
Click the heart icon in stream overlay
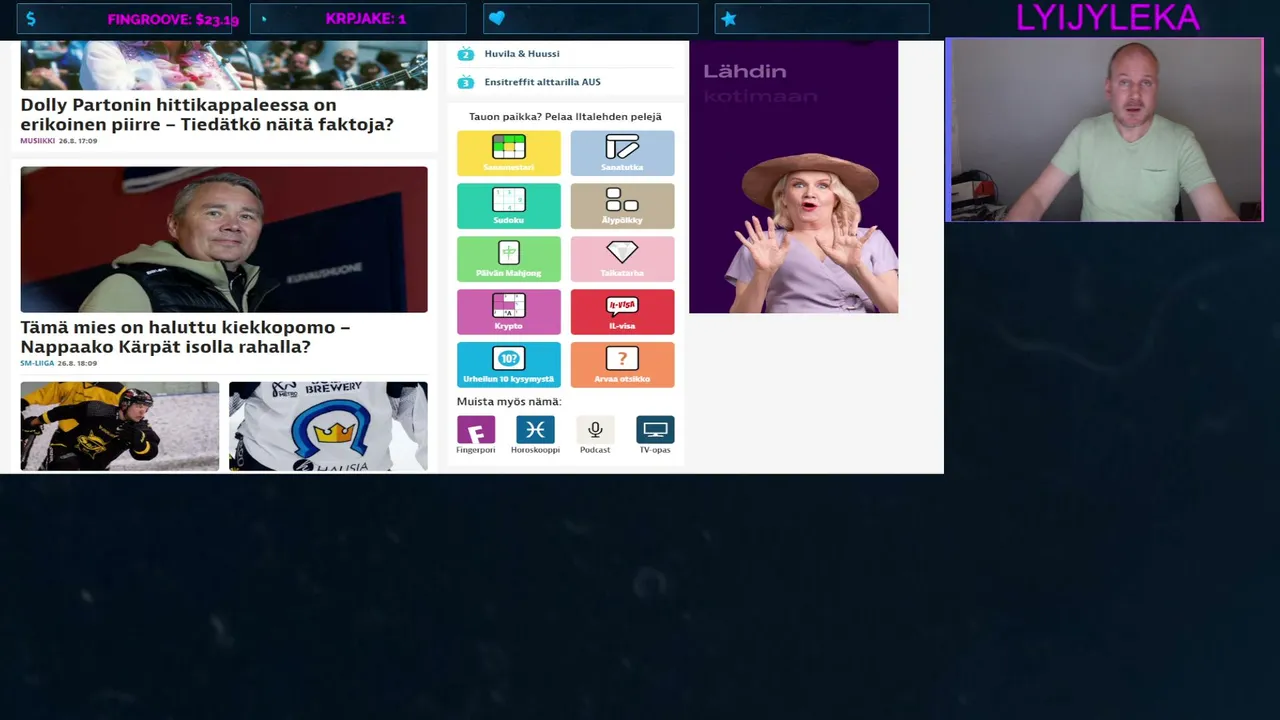click(497, 19)
